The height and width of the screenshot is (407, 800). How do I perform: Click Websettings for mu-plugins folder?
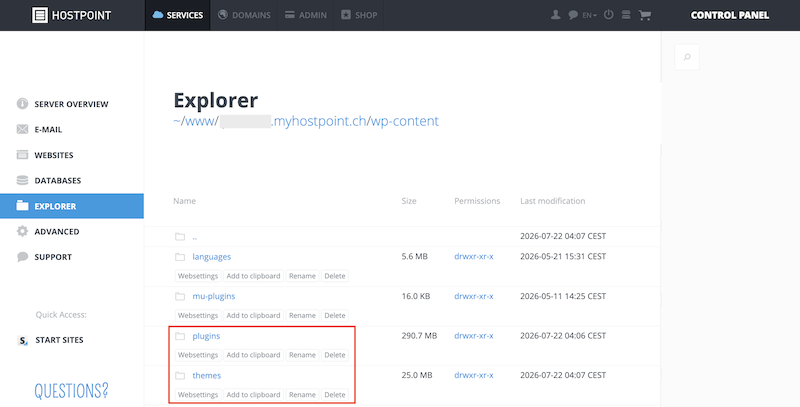click(x=198, y=316)
